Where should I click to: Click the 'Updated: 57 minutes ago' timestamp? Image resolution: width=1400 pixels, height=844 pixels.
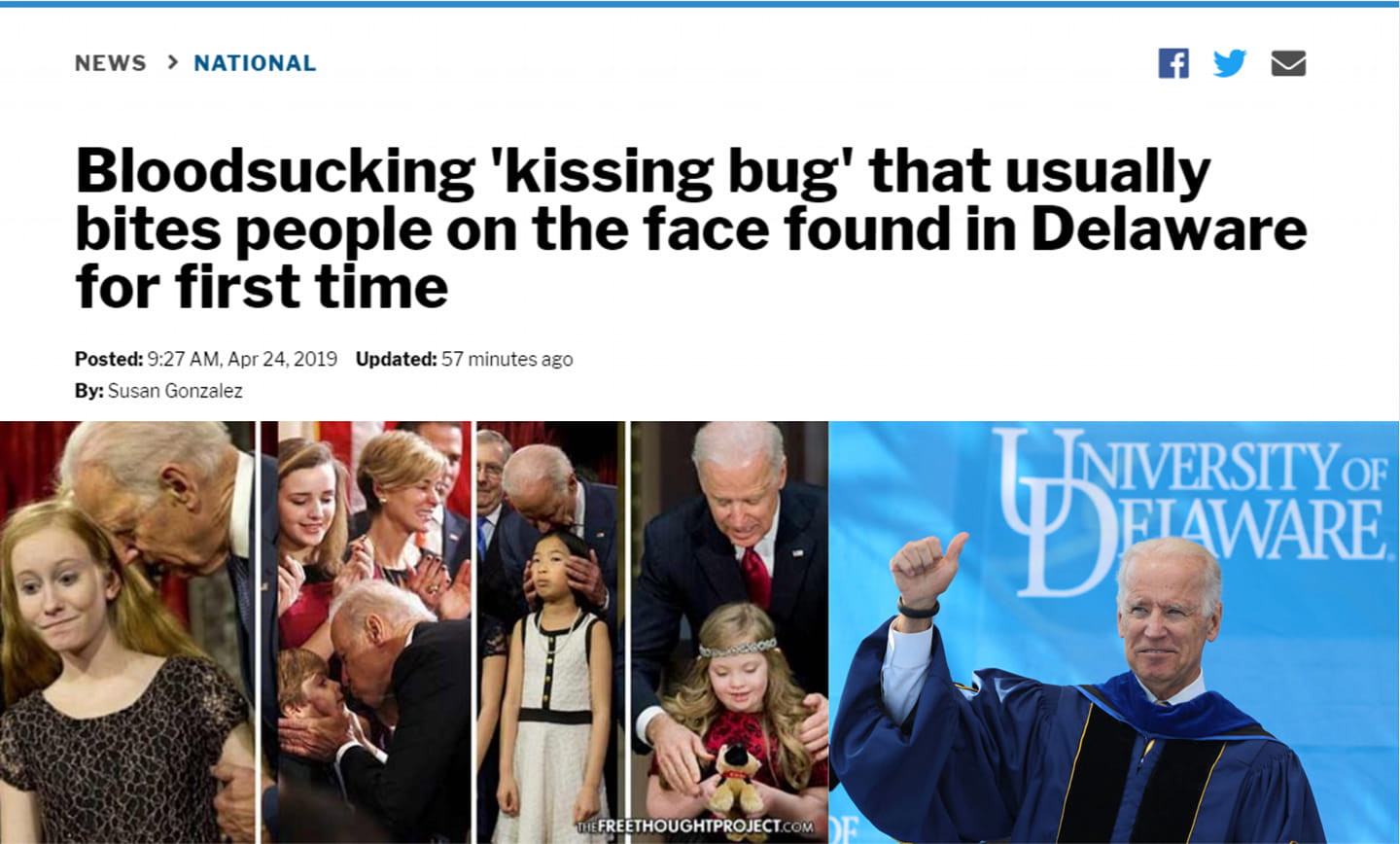click(x=464, y=359)
